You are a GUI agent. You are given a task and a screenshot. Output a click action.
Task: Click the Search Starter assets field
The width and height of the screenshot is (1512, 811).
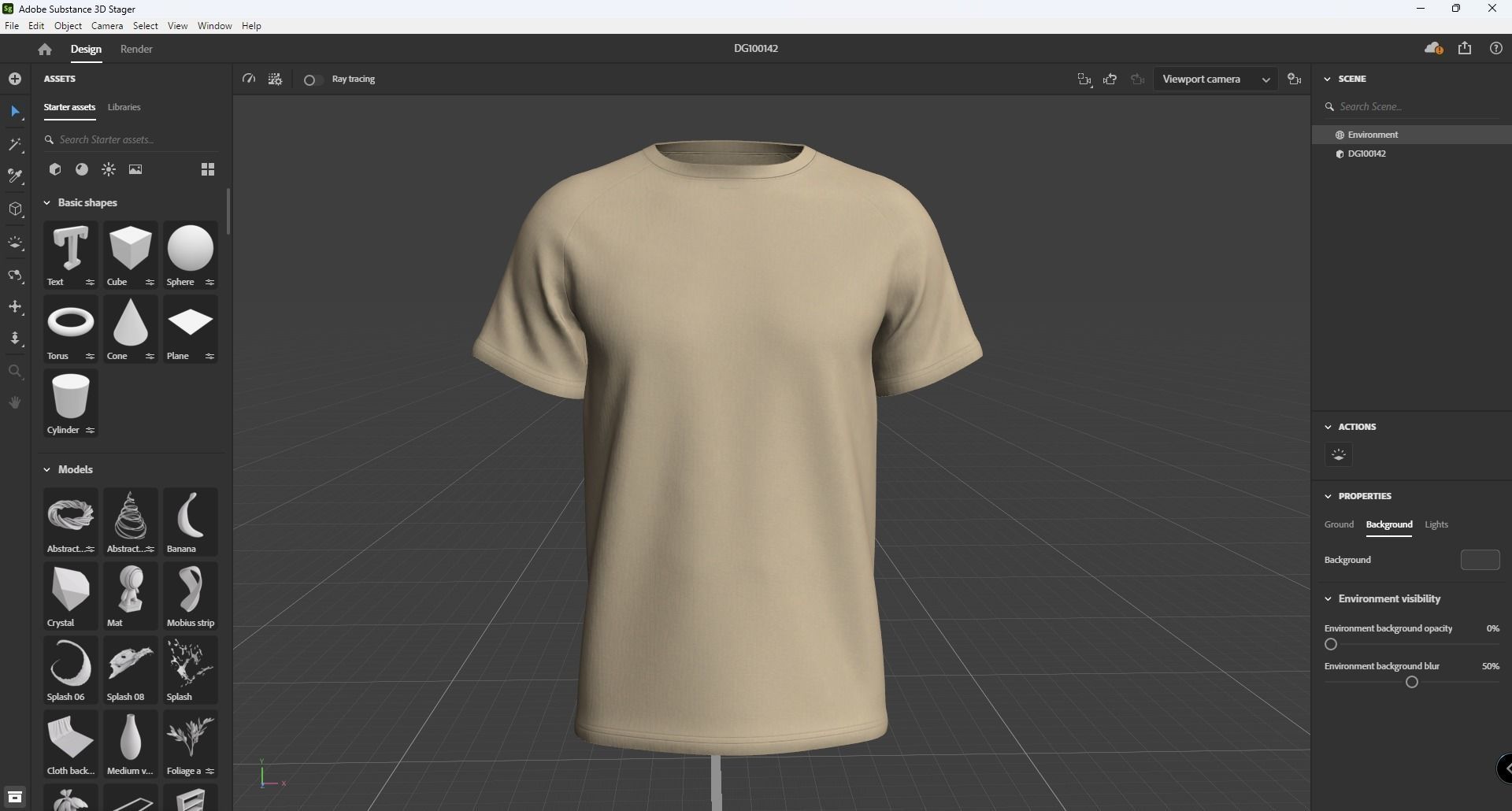pos(131,140)
